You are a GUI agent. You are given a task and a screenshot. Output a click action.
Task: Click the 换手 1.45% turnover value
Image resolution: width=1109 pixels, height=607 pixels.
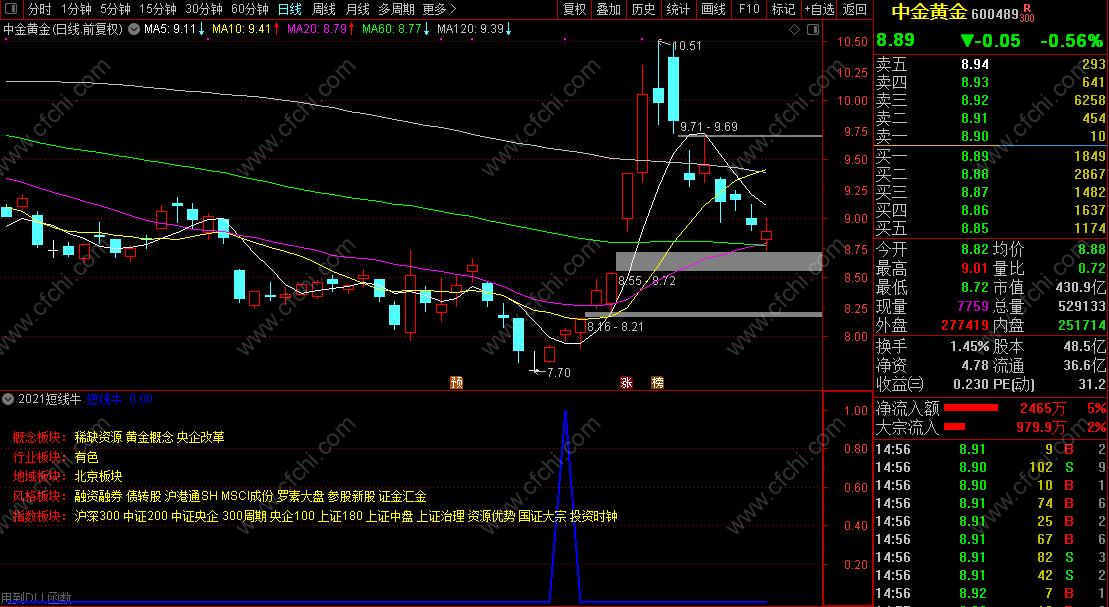970,347
